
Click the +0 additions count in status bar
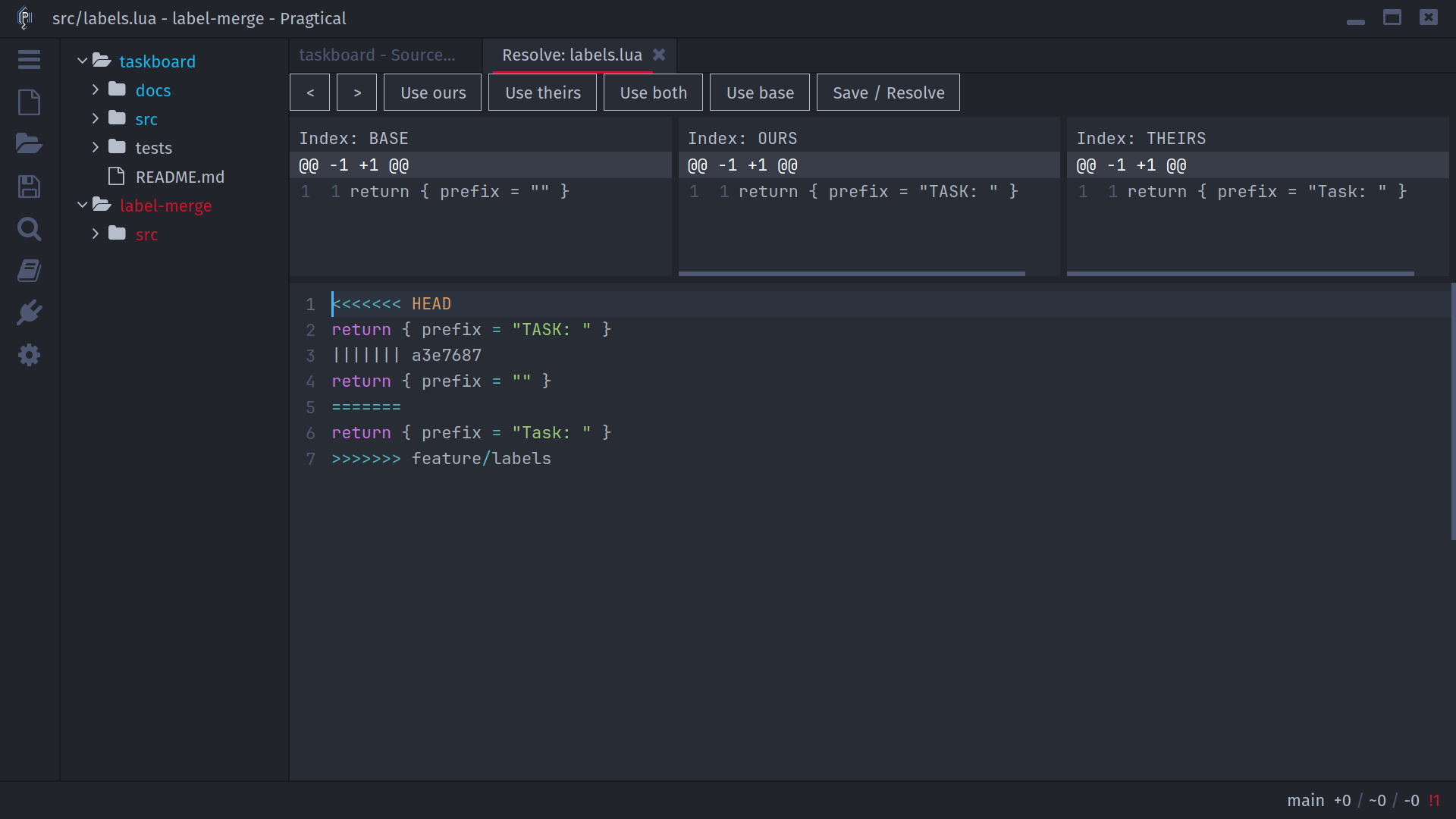1342,801
